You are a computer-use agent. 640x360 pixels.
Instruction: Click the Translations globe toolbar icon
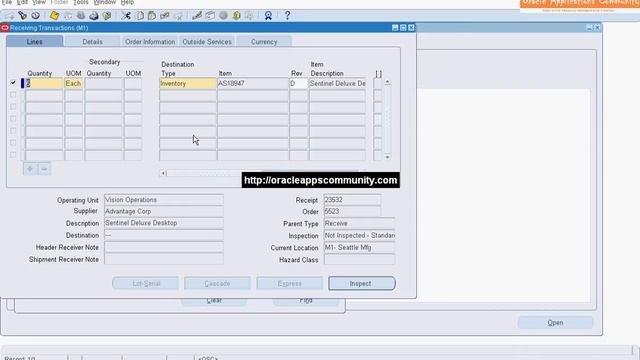pyautogui.click(x=223, y=16)
